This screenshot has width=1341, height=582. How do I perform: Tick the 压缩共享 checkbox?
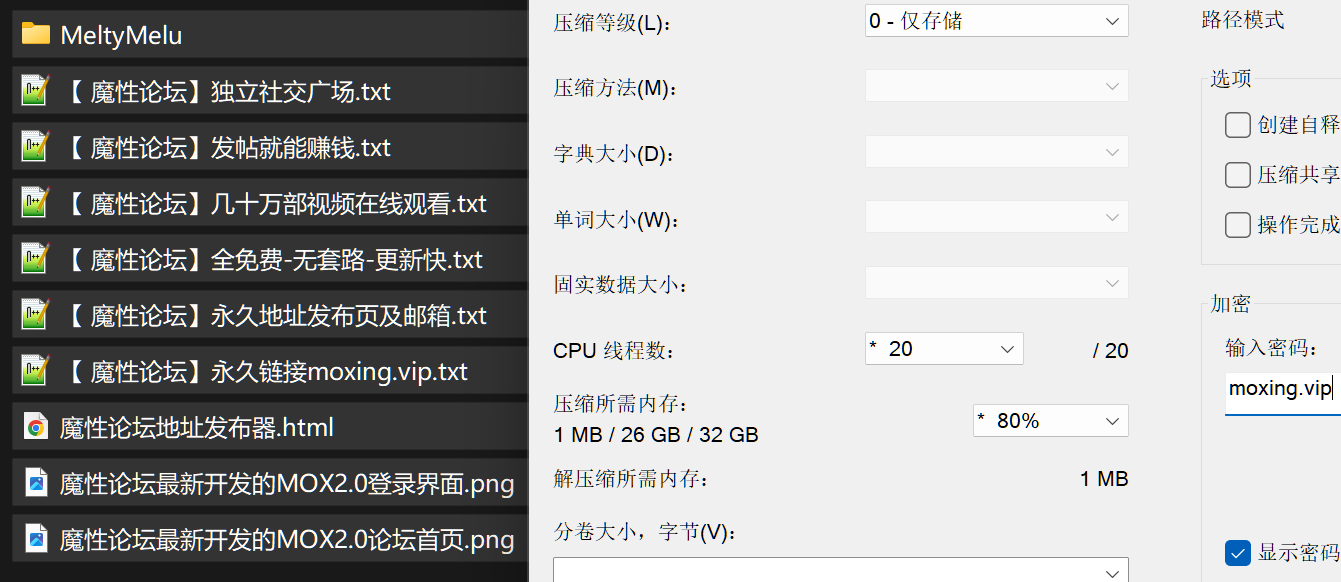pyautogui.click(x=1238, y=175)
